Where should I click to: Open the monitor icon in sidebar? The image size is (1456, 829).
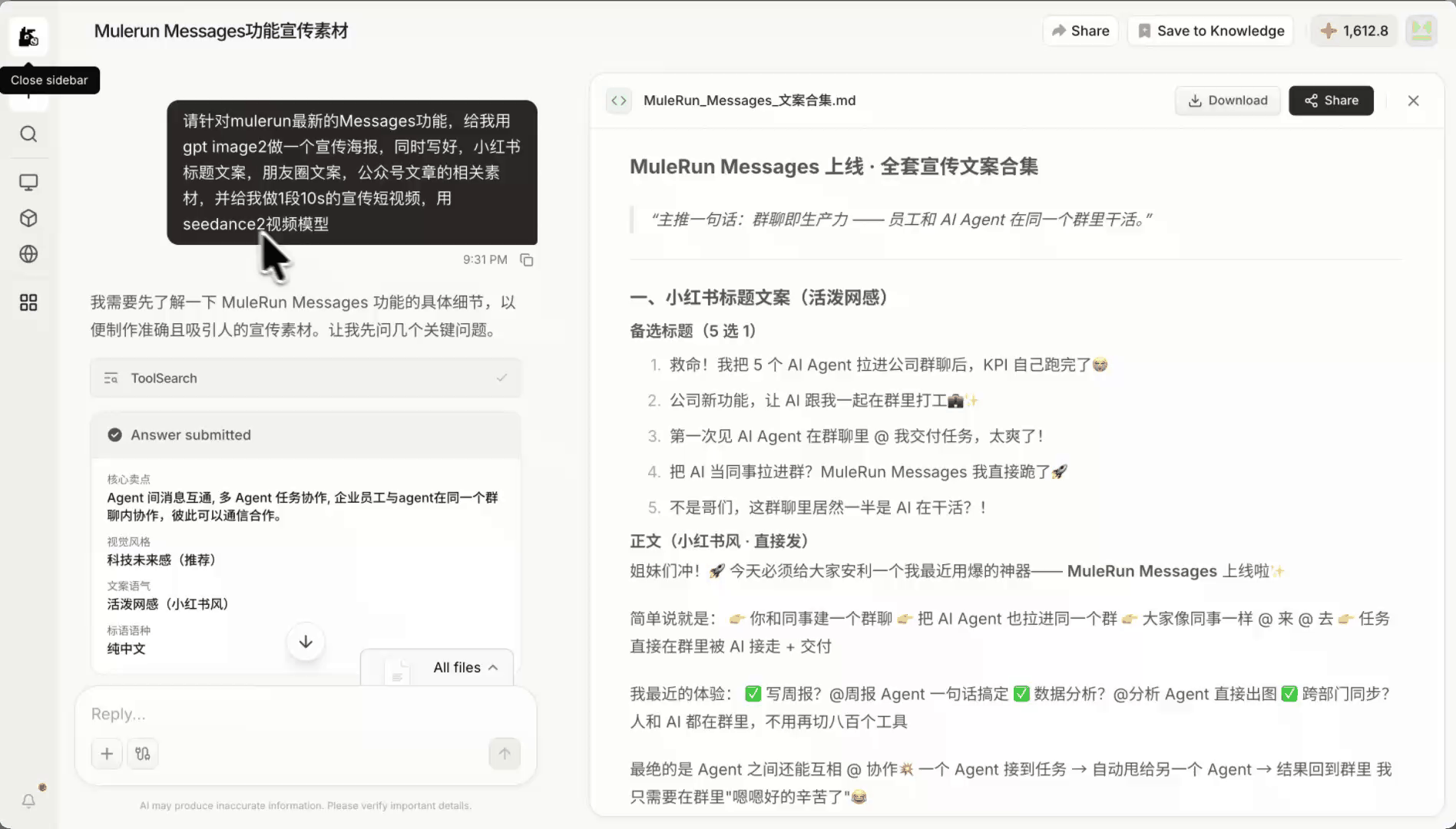(x=28, y=183)
